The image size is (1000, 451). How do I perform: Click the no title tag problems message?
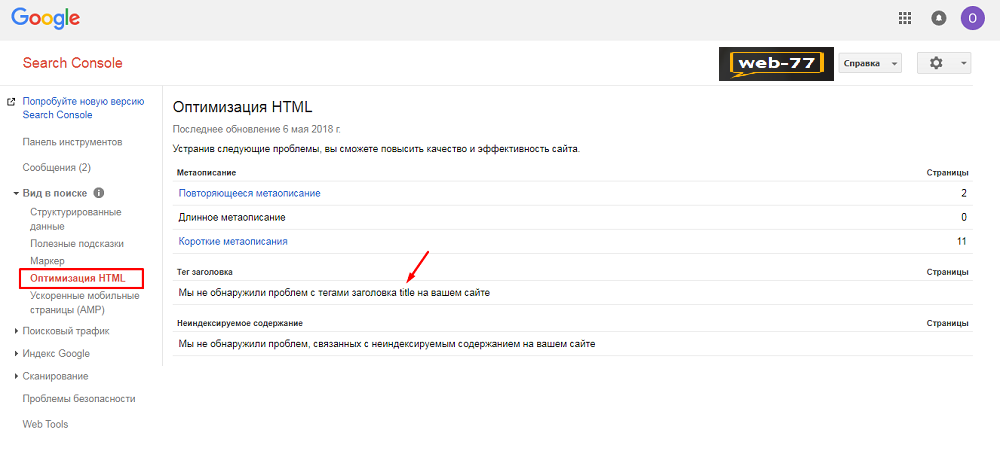pyautogui.click(x=334, y=293)
